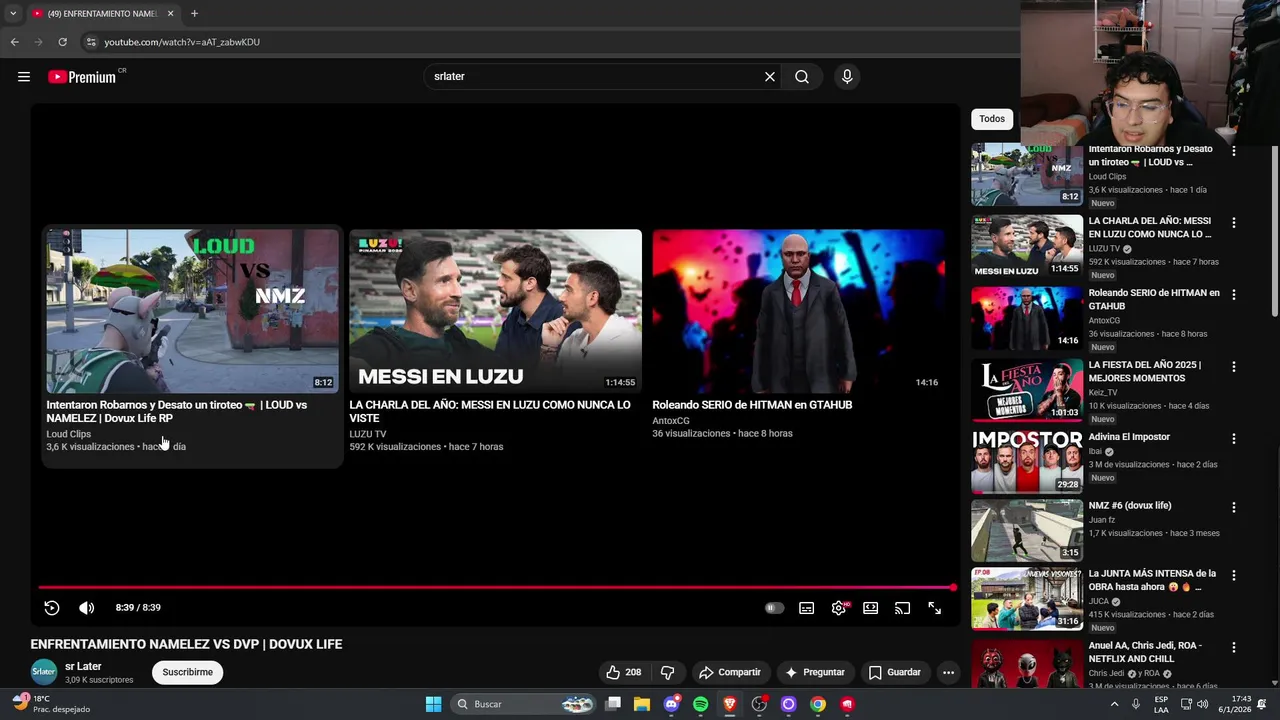This screenshot has width=1280, height=720.
Task: Go back in the browser
Action: pos(14,42)
